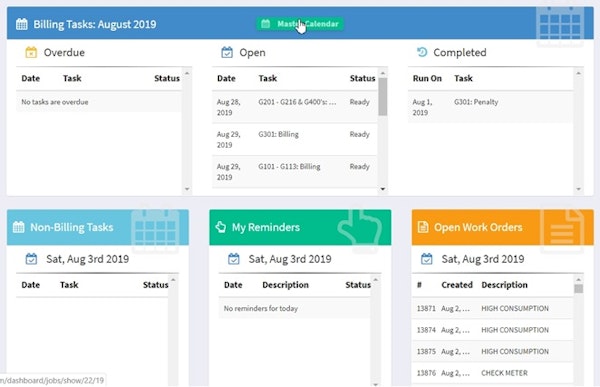This screenshot has width=600, height=387.
Task: Click the Billing Tasks calendar icon
Action: 21,24
